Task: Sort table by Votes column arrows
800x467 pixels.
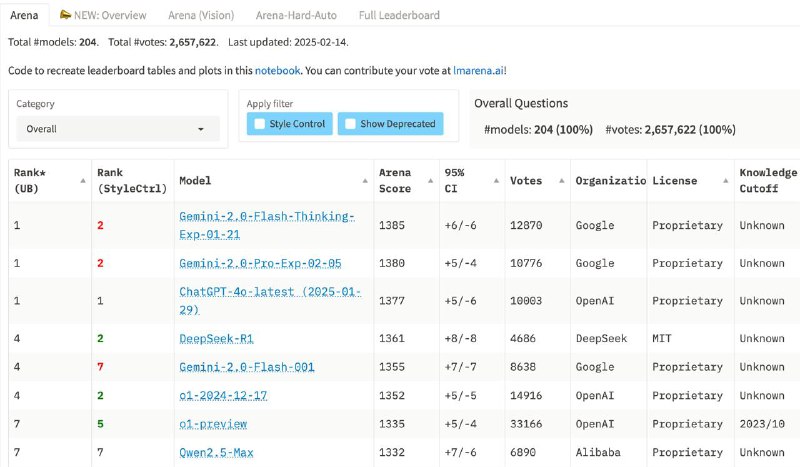Action: click(x=558, y=180)
